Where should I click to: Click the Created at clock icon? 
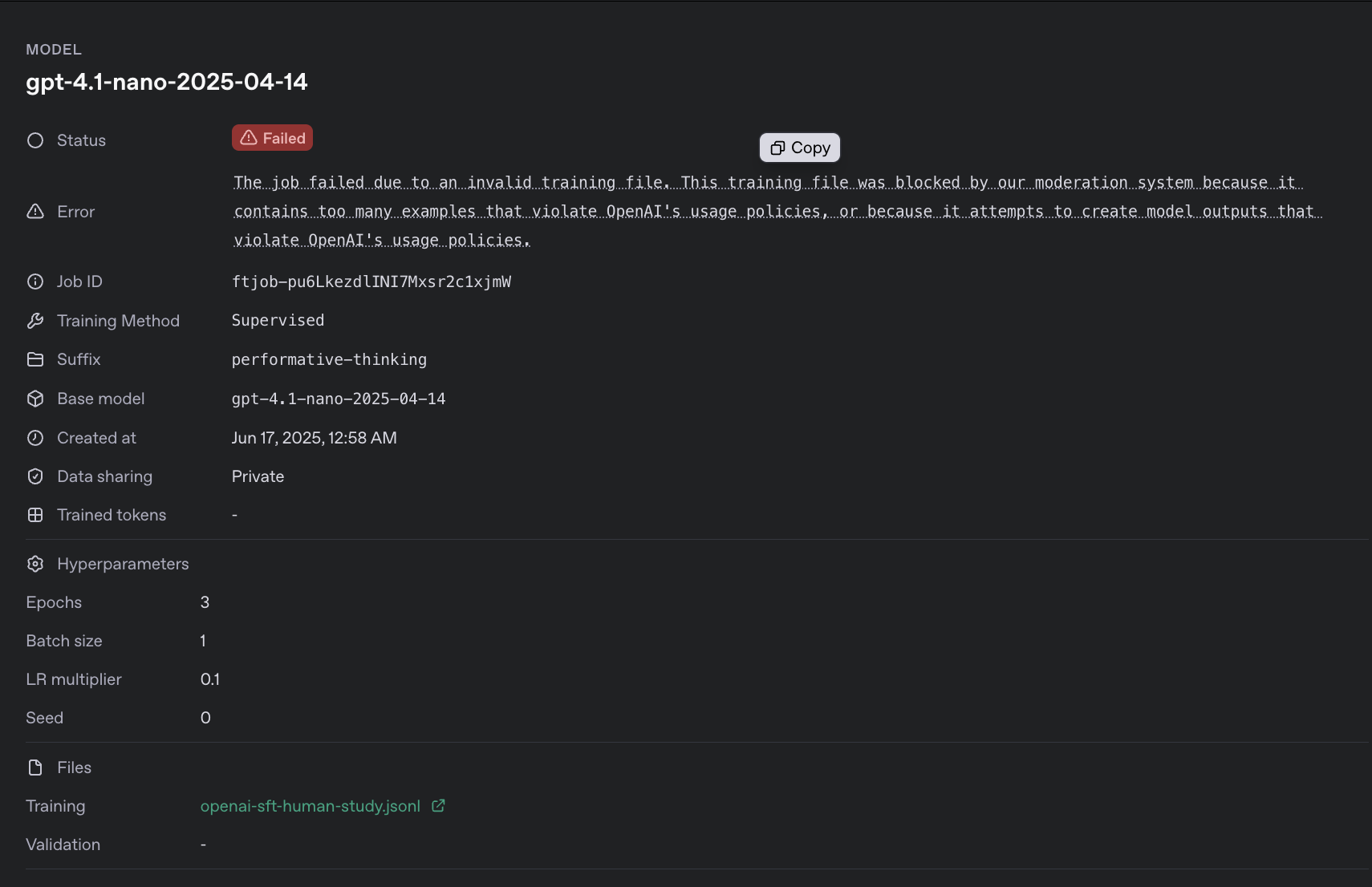pos(35,438)
